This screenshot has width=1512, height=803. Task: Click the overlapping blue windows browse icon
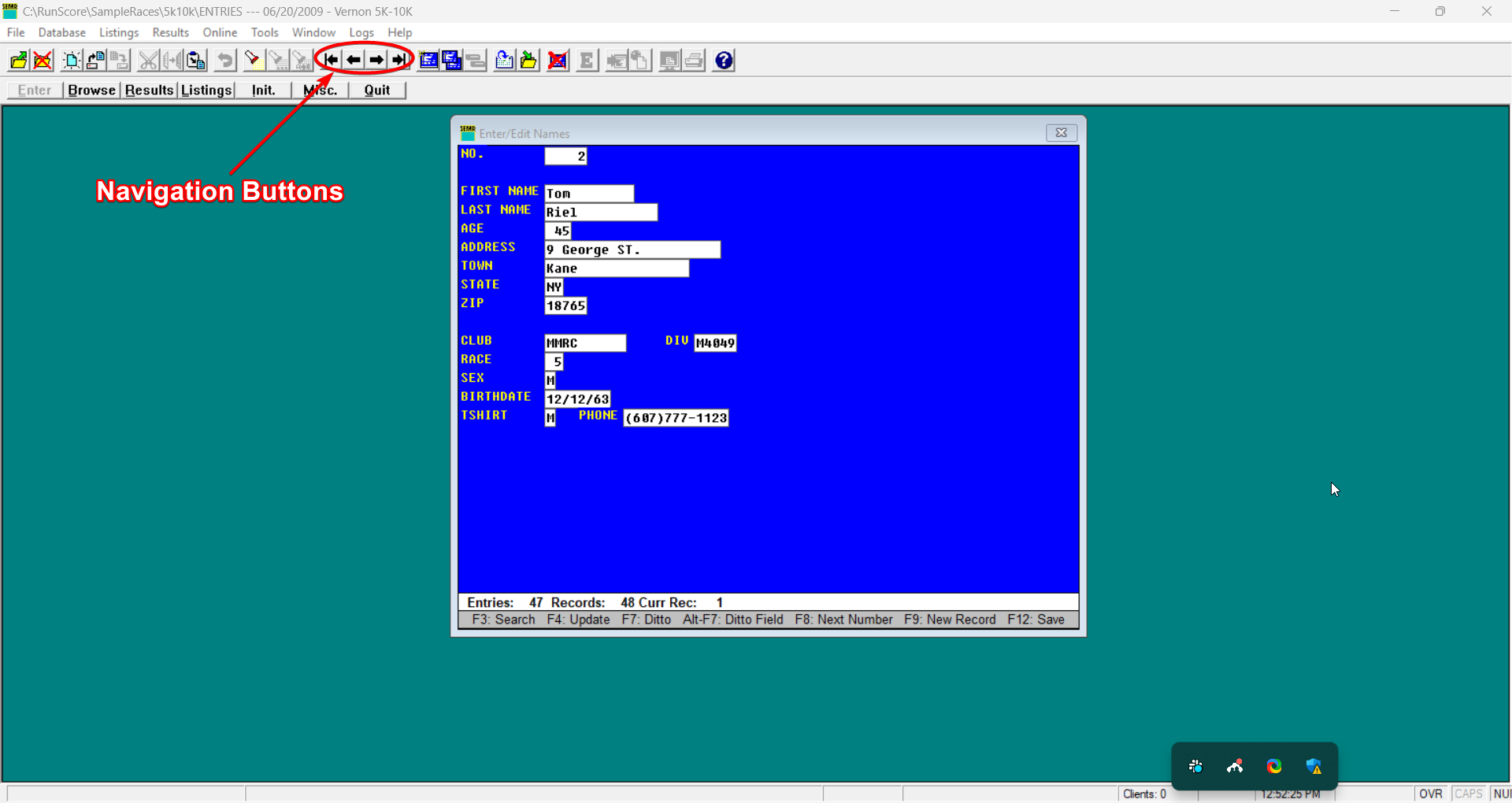[x=452, y=61]
